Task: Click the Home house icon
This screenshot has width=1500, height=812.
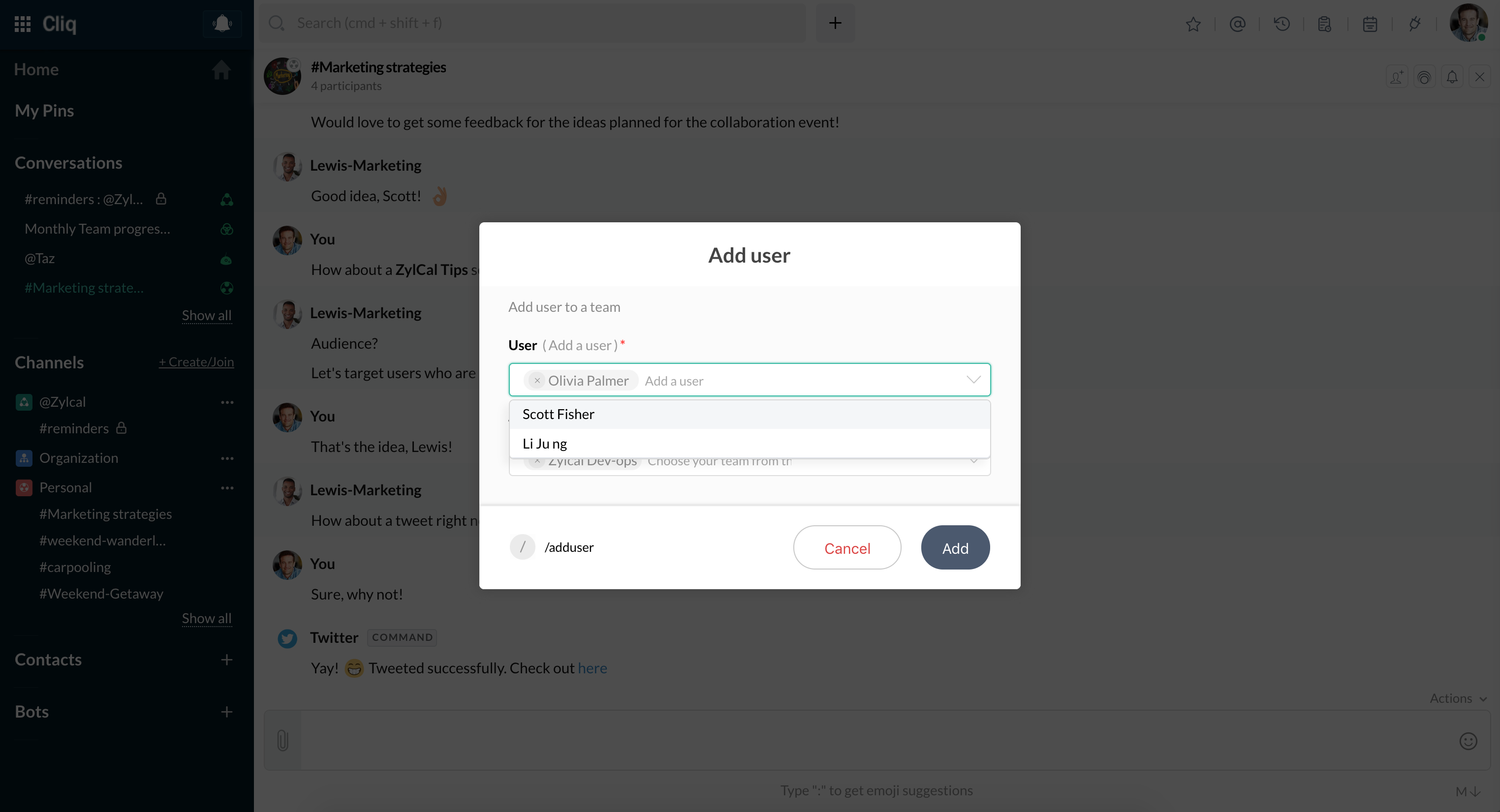Action: coord(220,70)
